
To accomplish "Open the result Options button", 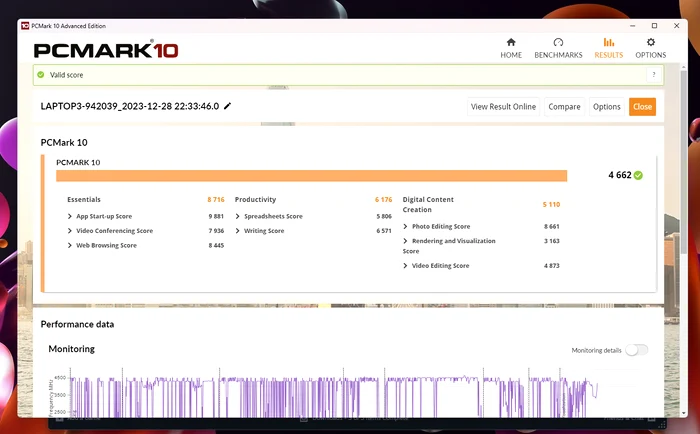I will point(607,107).
